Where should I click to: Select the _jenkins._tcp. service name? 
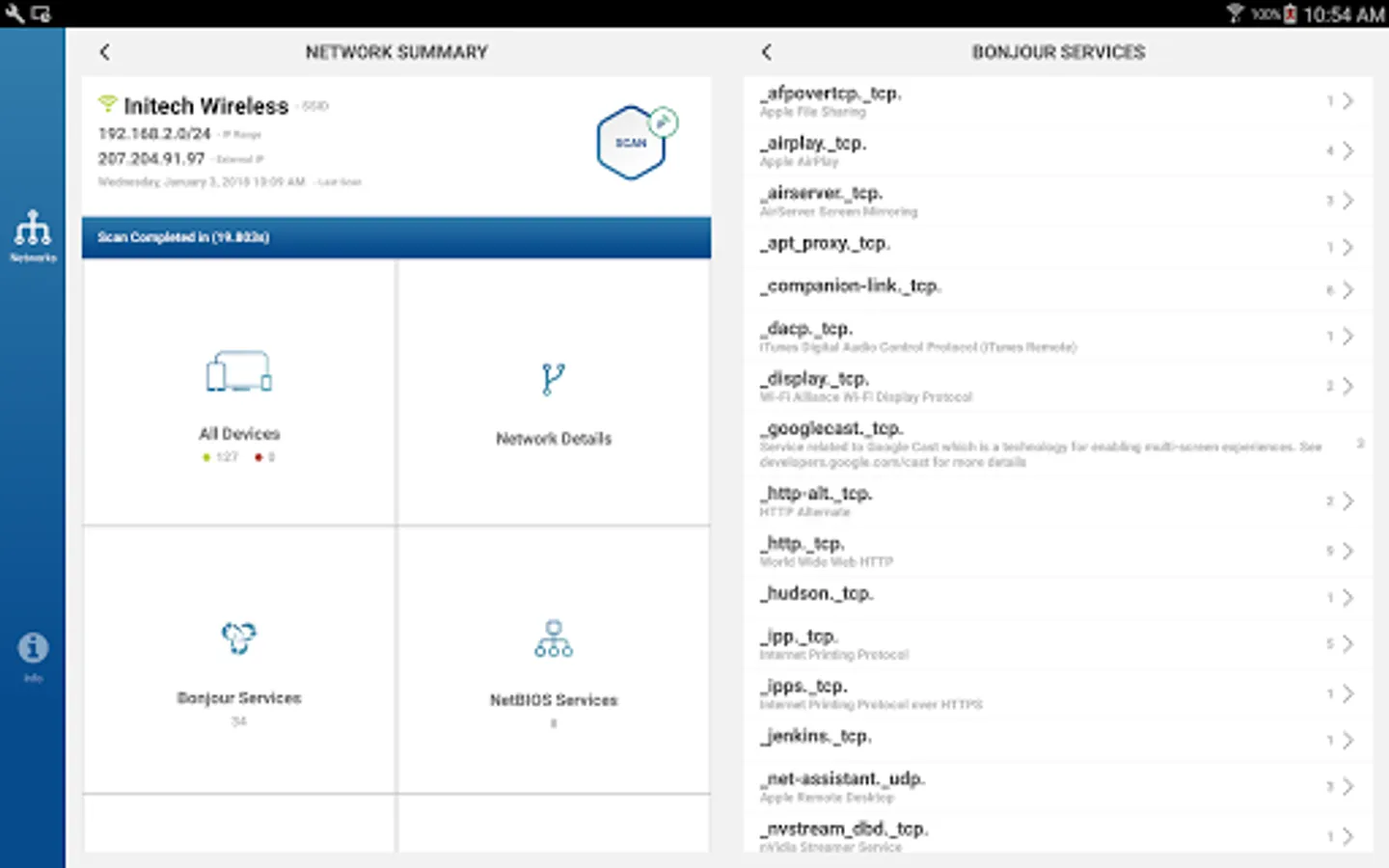[x=816, y=737]
